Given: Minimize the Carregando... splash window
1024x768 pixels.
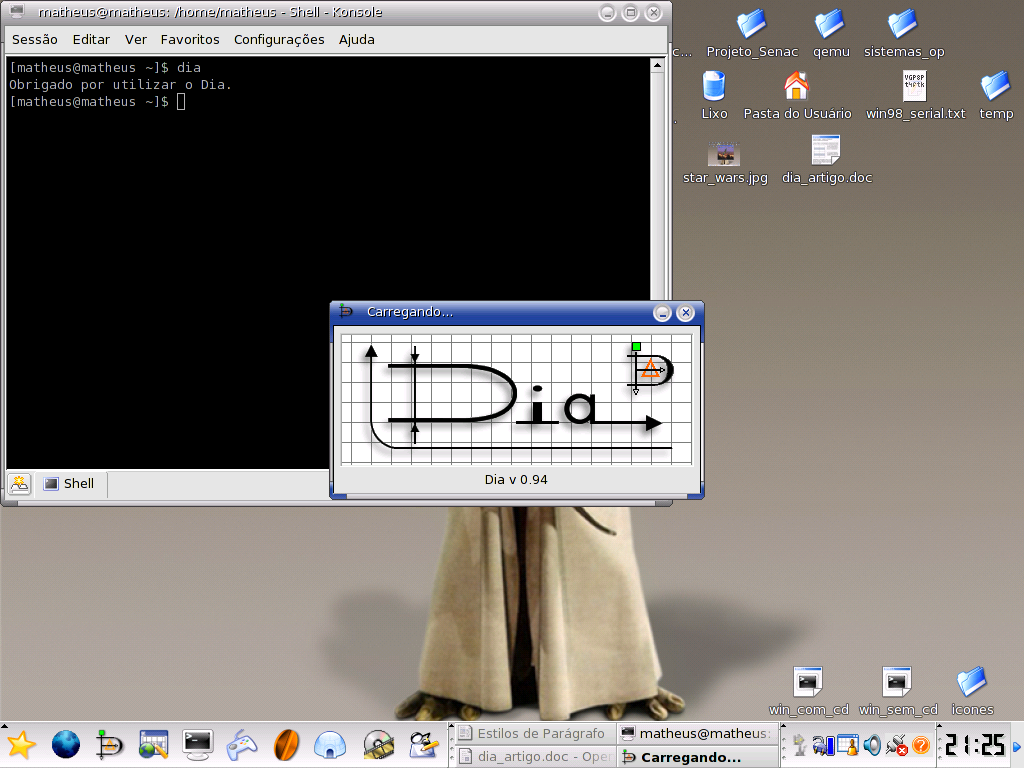Looking at the screenshot, I should [662, 313].
